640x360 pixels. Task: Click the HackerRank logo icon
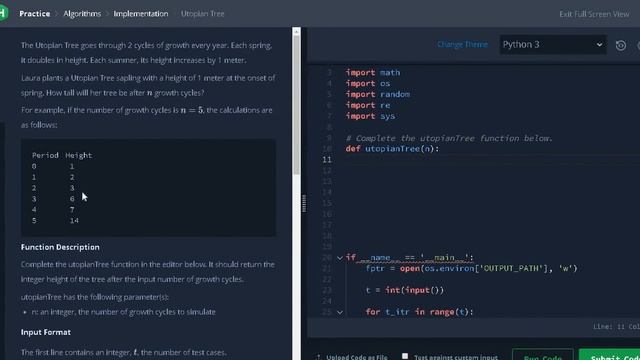pyautogui.click(x=3, y=13)
